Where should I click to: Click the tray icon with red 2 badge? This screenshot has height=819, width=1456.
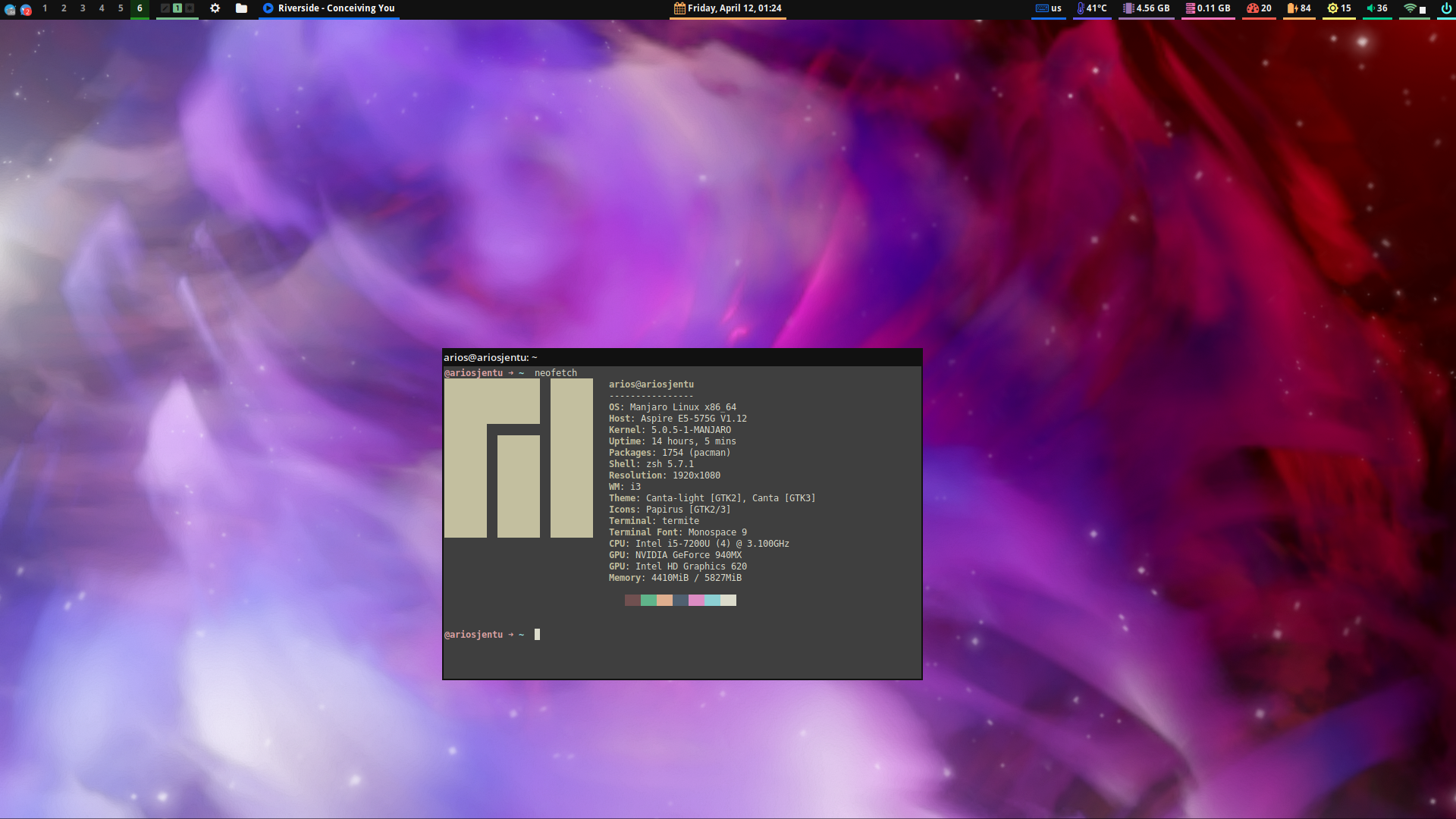pos(26,9)
